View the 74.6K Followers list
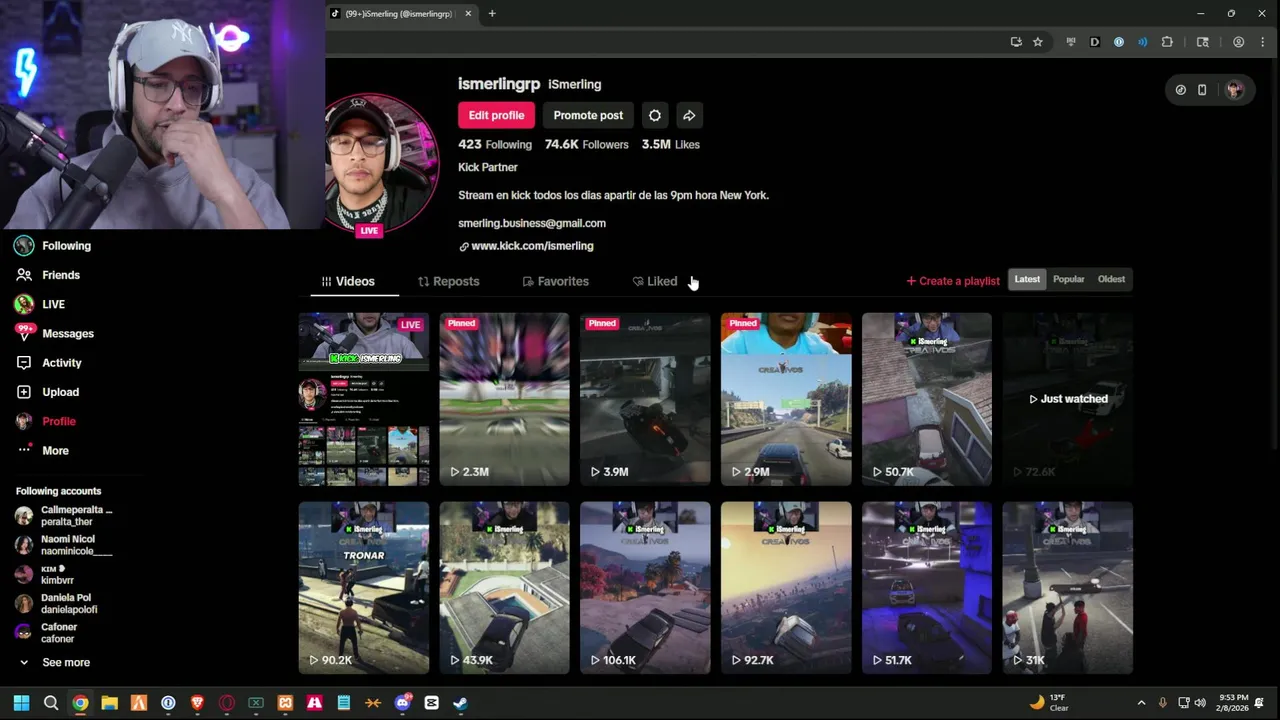 (586, 145)
